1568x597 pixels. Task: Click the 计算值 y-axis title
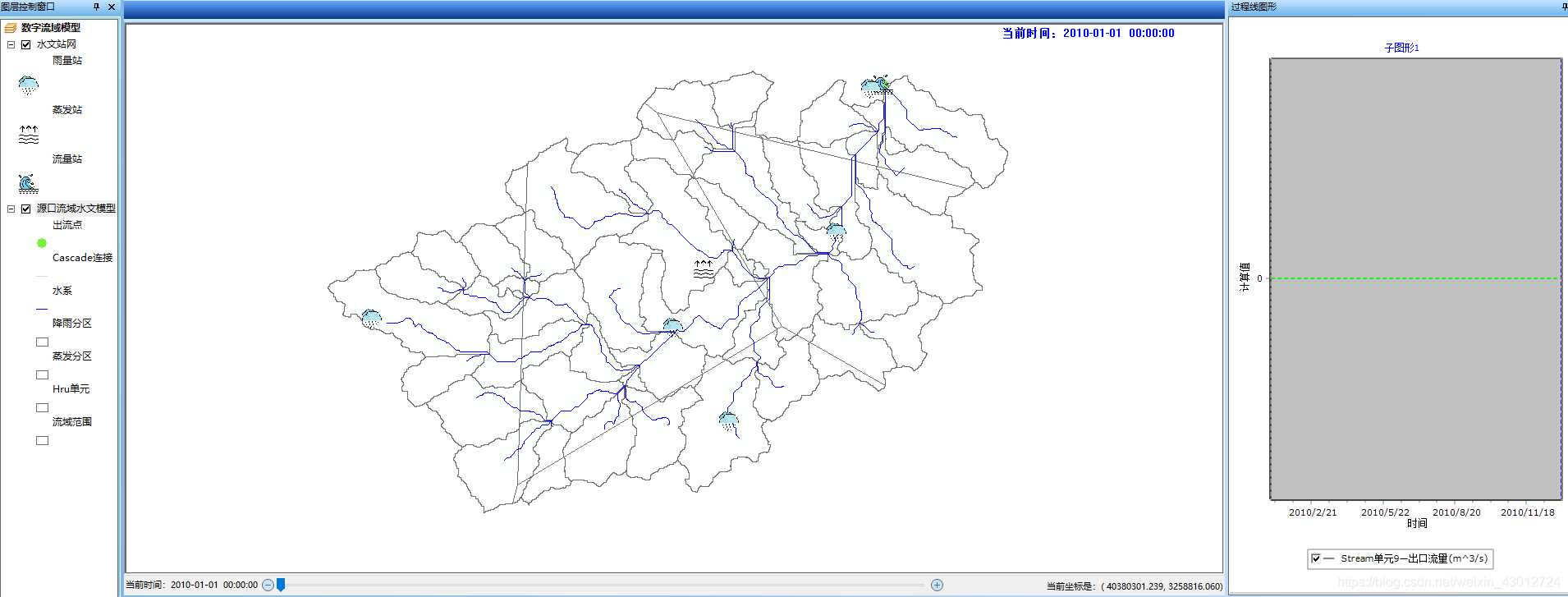(1245, 278)
